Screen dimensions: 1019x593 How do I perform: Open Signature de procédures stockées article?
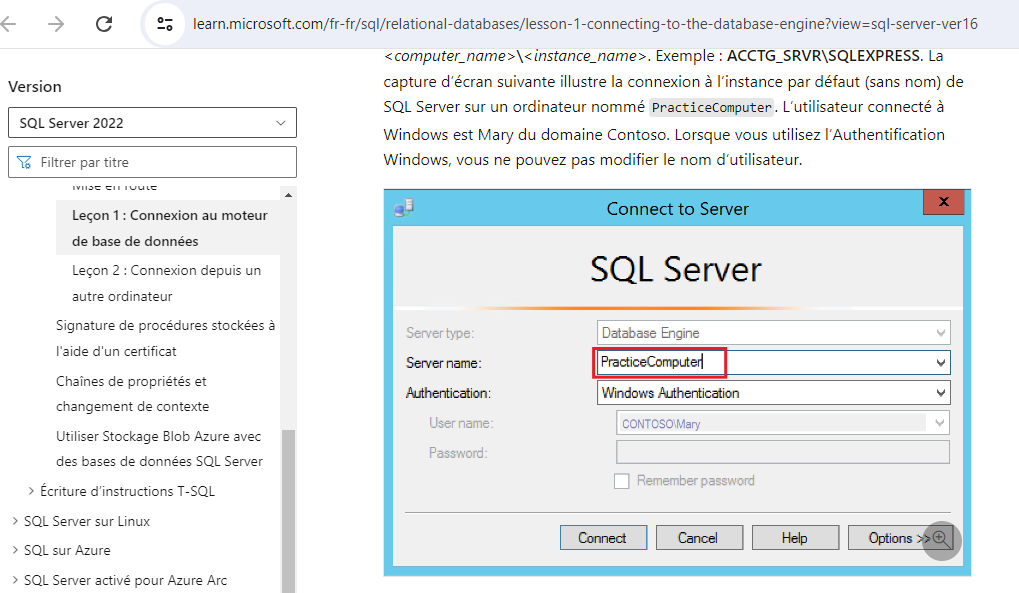[165, 338]
